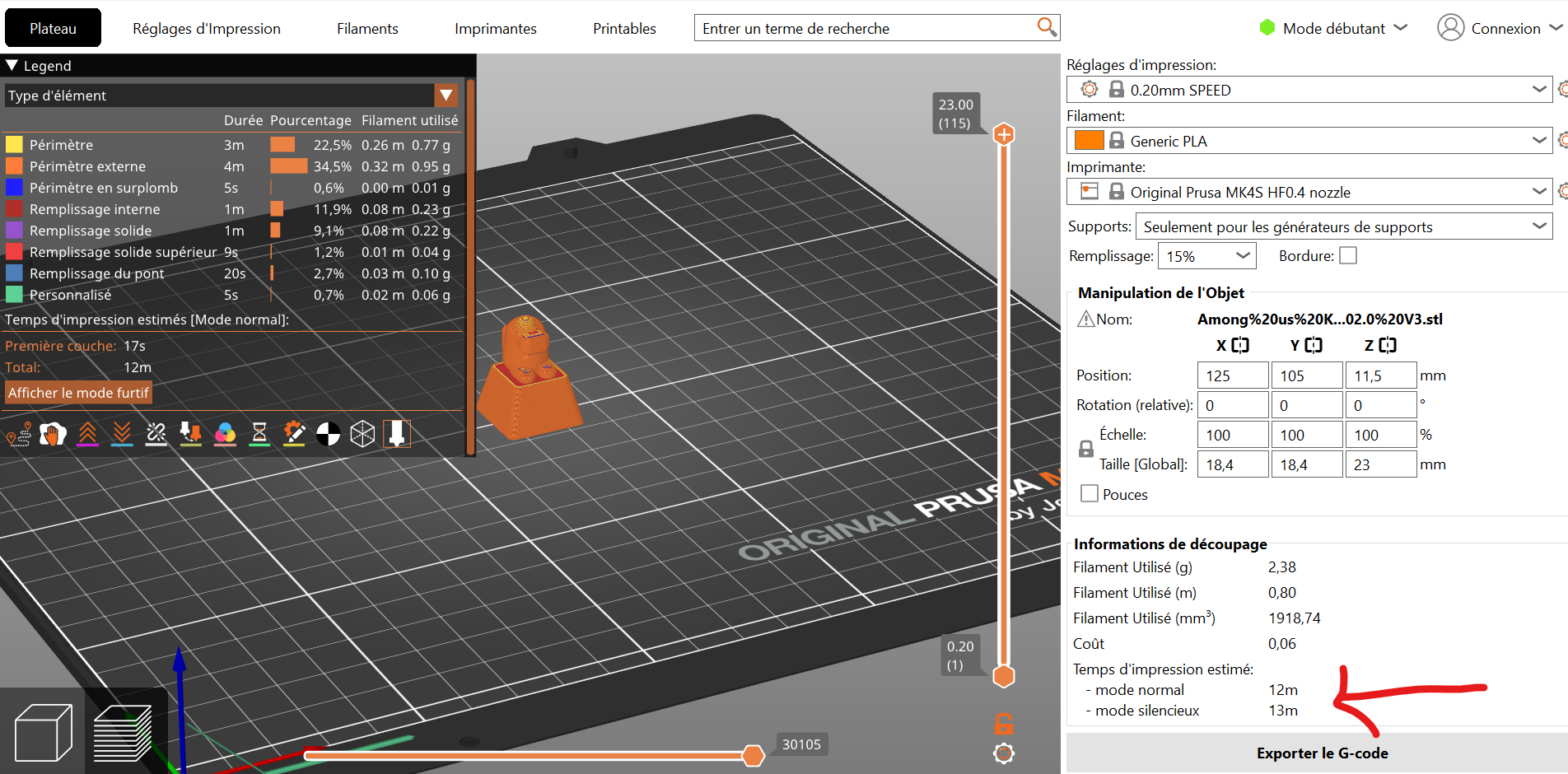Toggle wipe moves hand icon
This screenshot has height=774, width=1568.
(x=53, y=434)
